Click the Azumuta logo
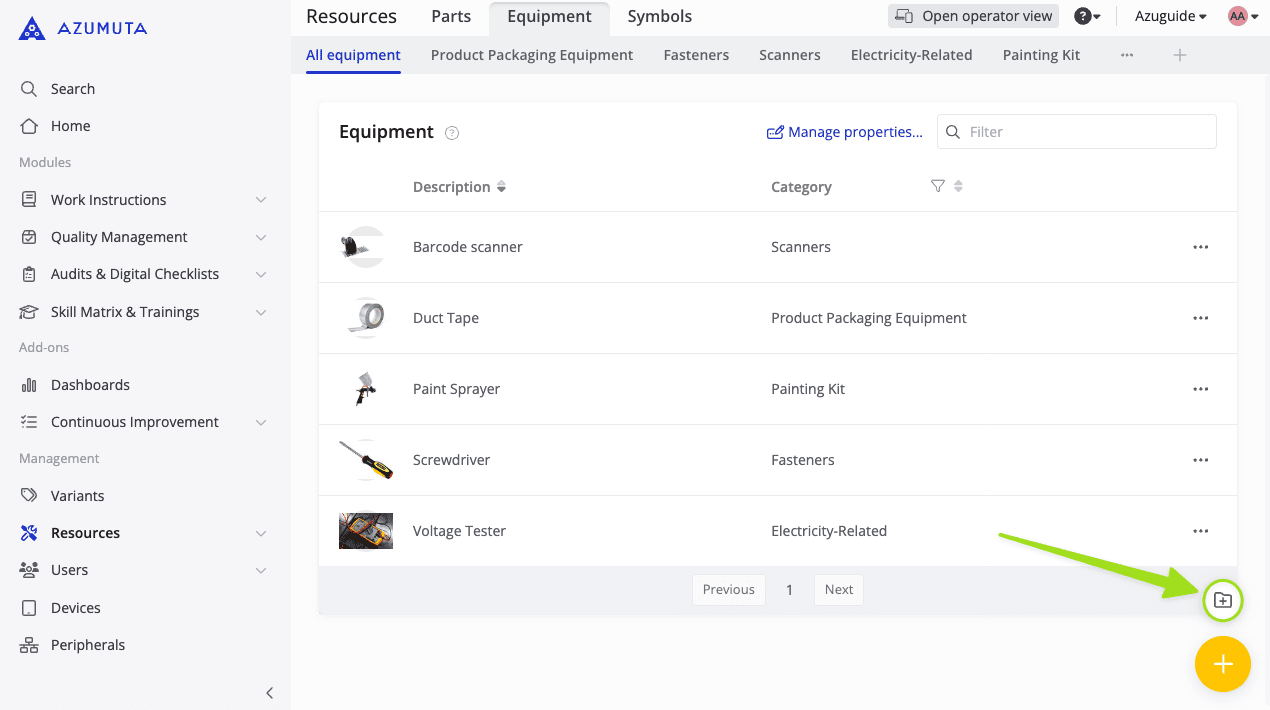The height and width of the screenshot is (710, 1270). pyautogui.click(x=83, y=28)
